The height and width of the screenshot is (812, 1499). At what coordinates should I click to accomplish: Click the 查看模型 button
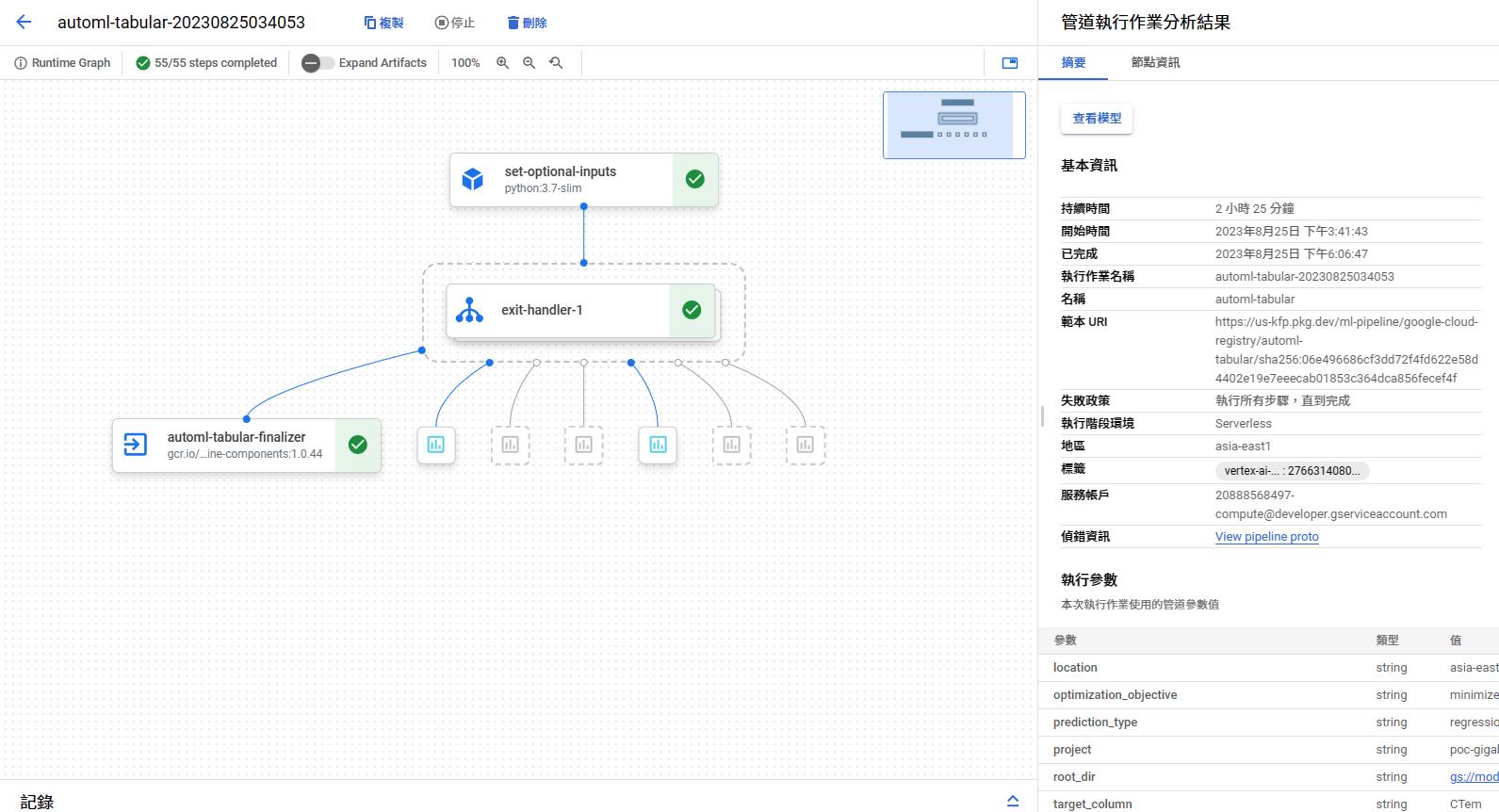tap(1097, 119)
